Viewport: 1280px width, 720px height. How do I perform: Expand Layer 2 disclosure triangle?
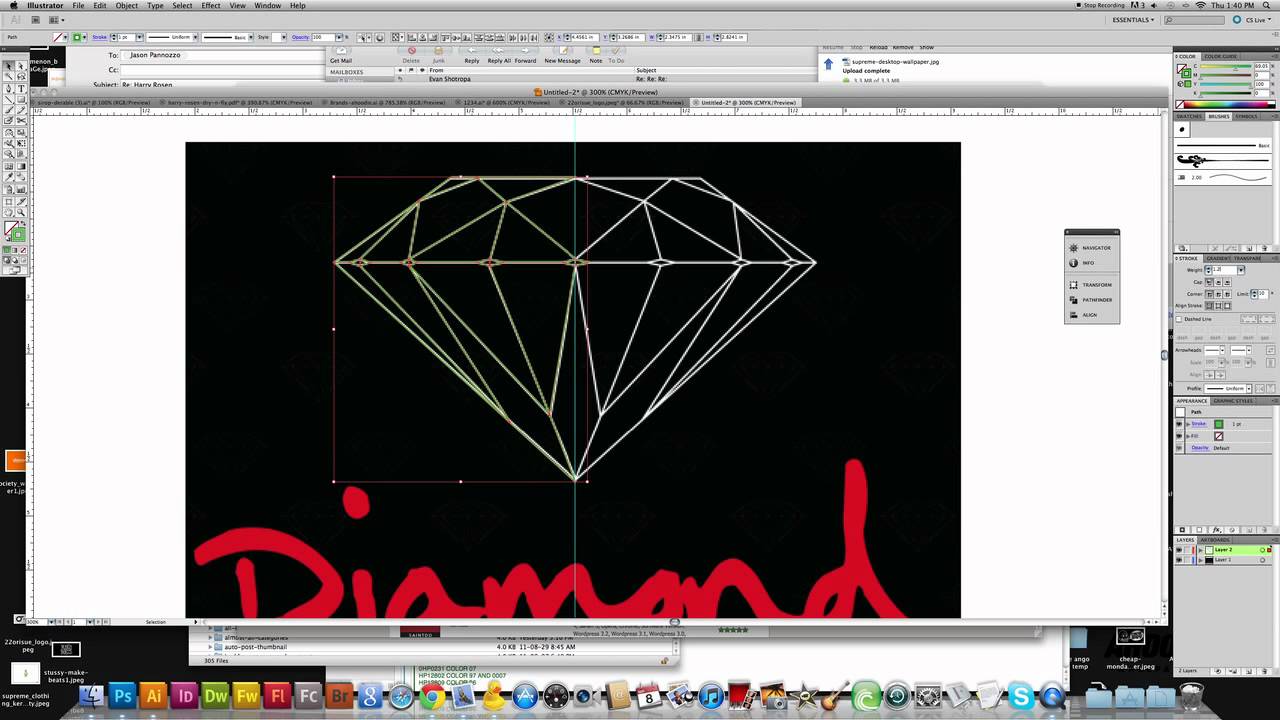tap(1200, 550)
